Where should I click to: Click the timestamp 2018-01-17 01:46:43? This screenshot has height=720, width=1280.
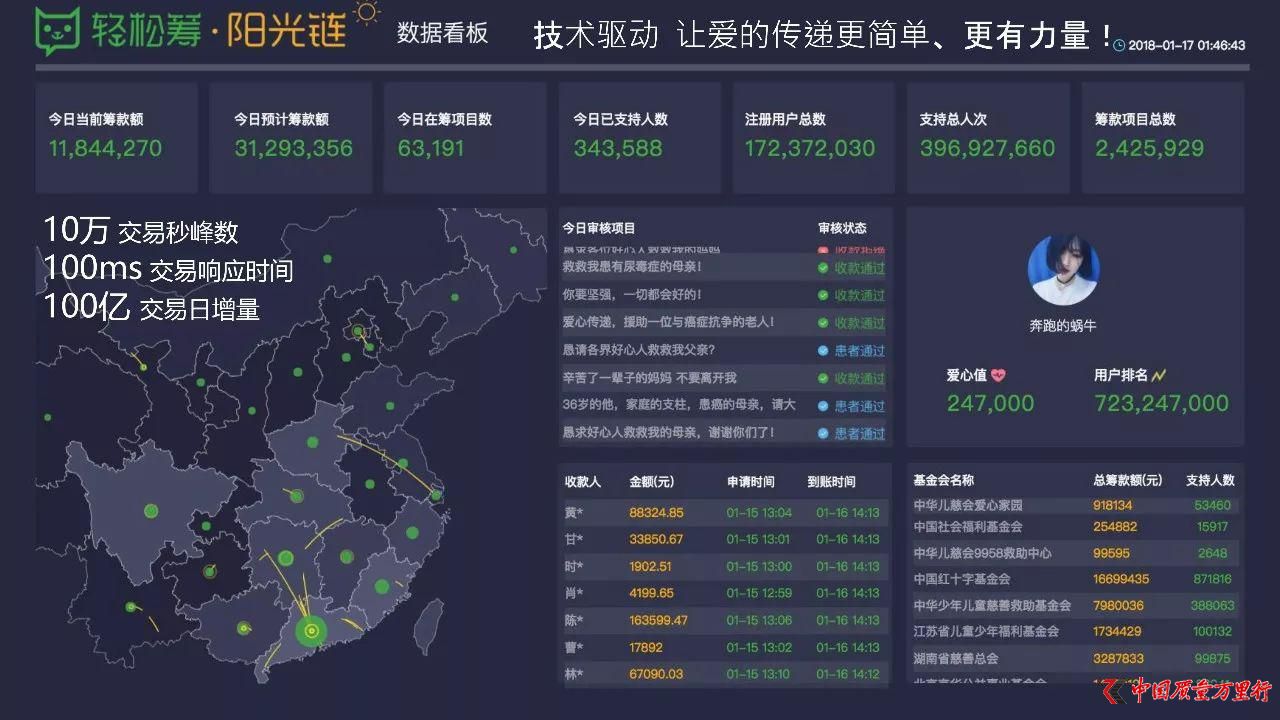click(x=1186, y=46)
